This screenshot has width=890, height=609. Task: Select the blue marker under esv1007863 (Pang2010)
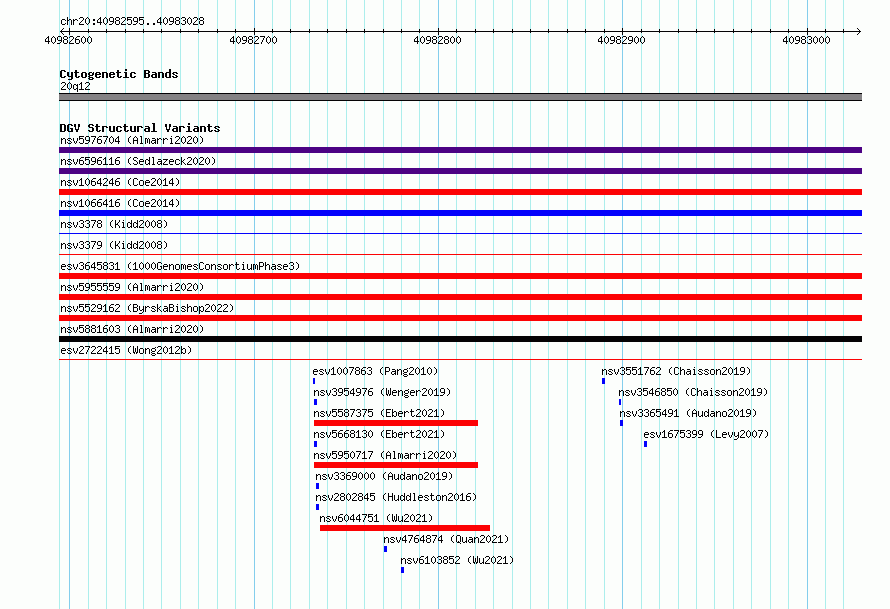tap(314, 381)
